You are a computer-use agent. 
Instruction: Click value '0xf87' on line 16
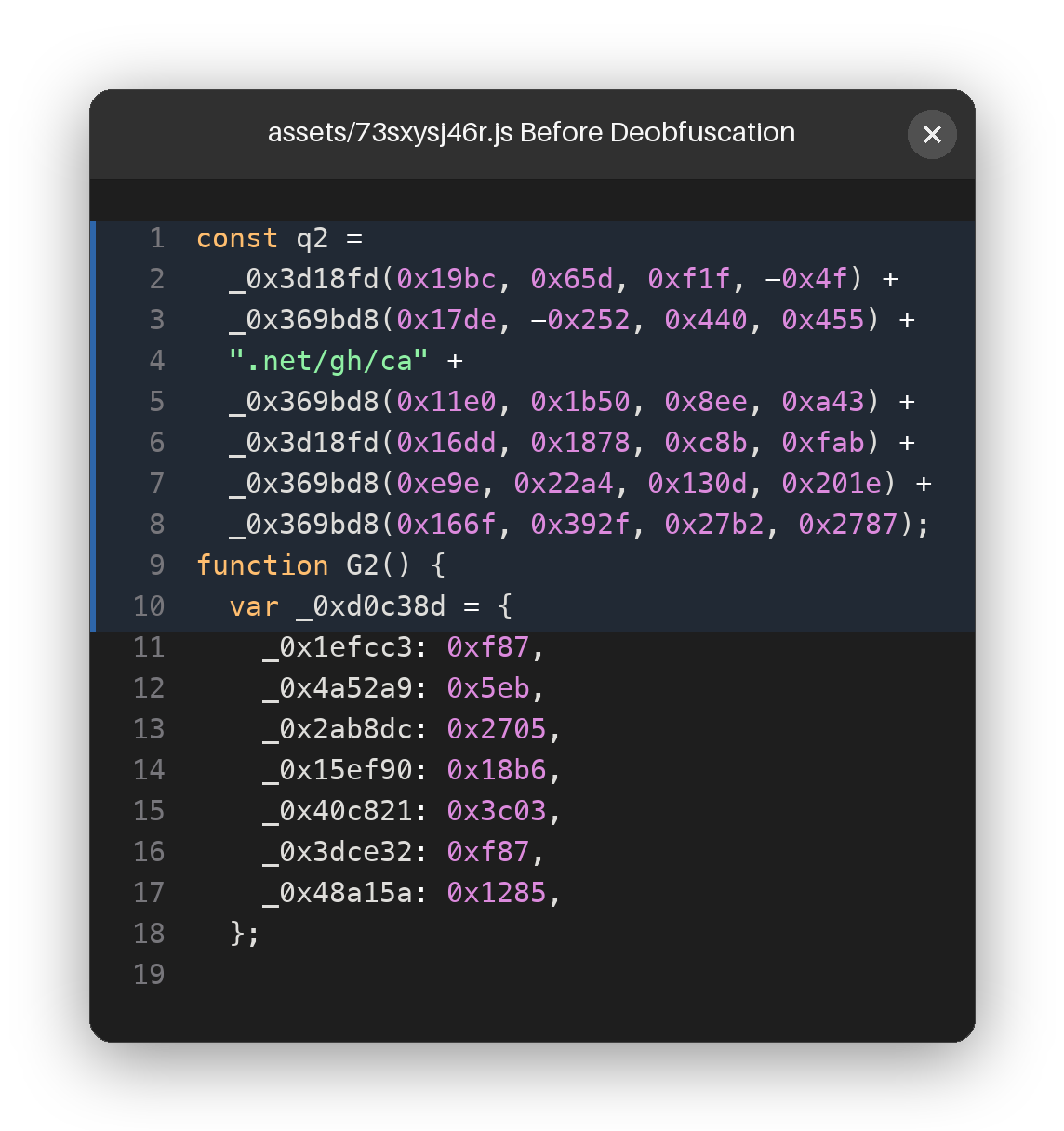[x=488, y=852]
